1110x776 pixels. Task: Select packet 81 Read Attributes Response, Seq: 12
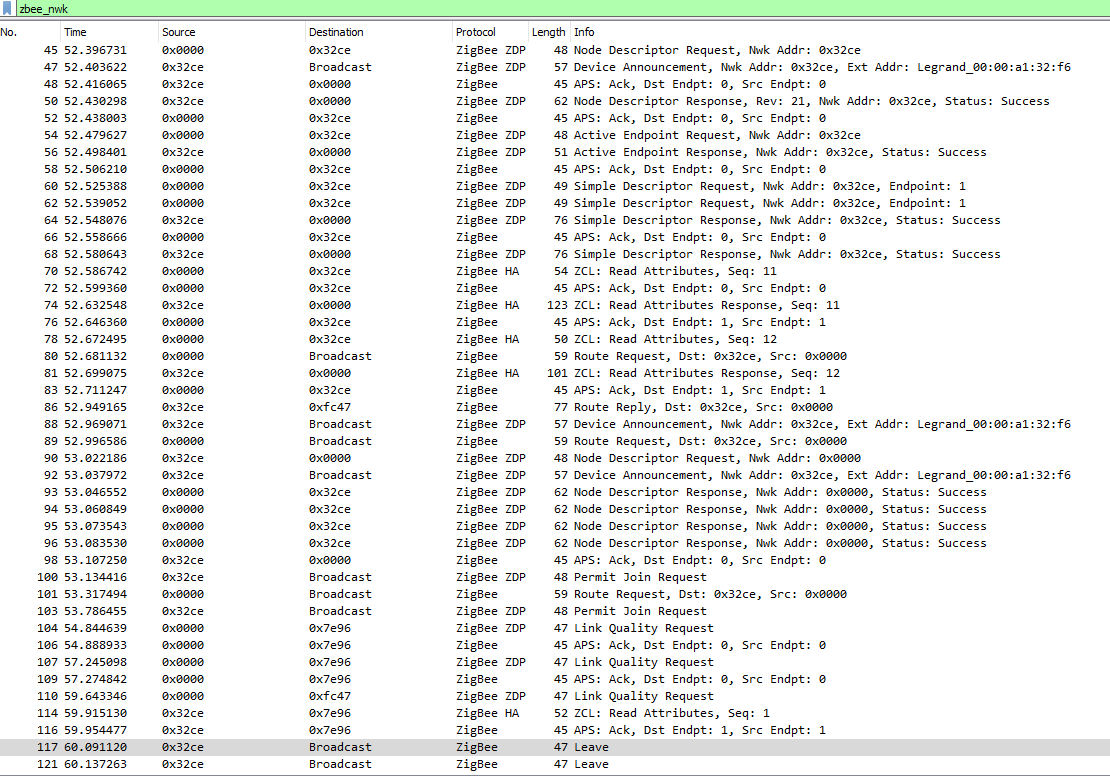click(x=555, y=373)
